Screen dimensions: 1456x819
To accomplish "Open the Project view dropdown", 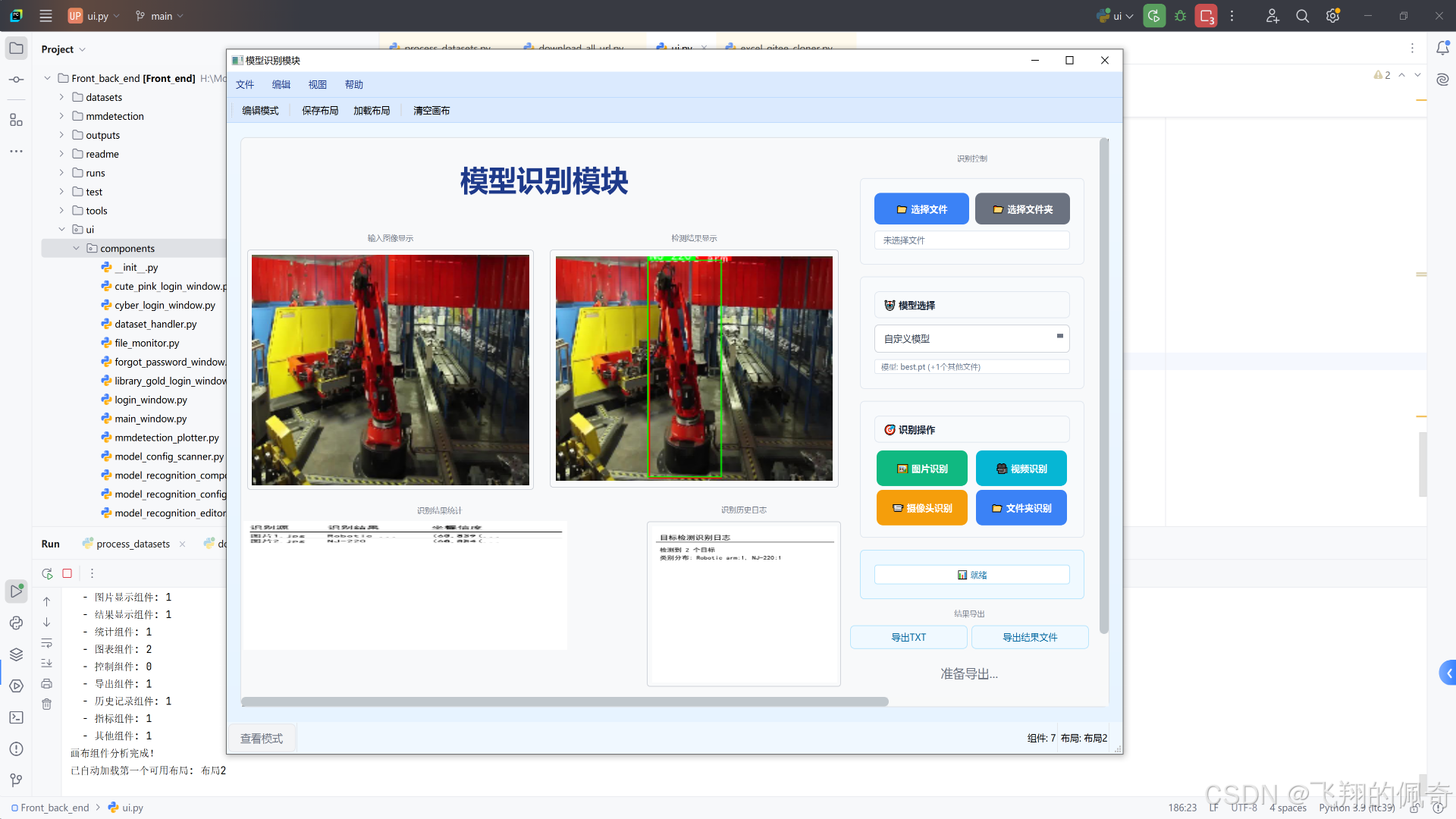I will [64, 49].
